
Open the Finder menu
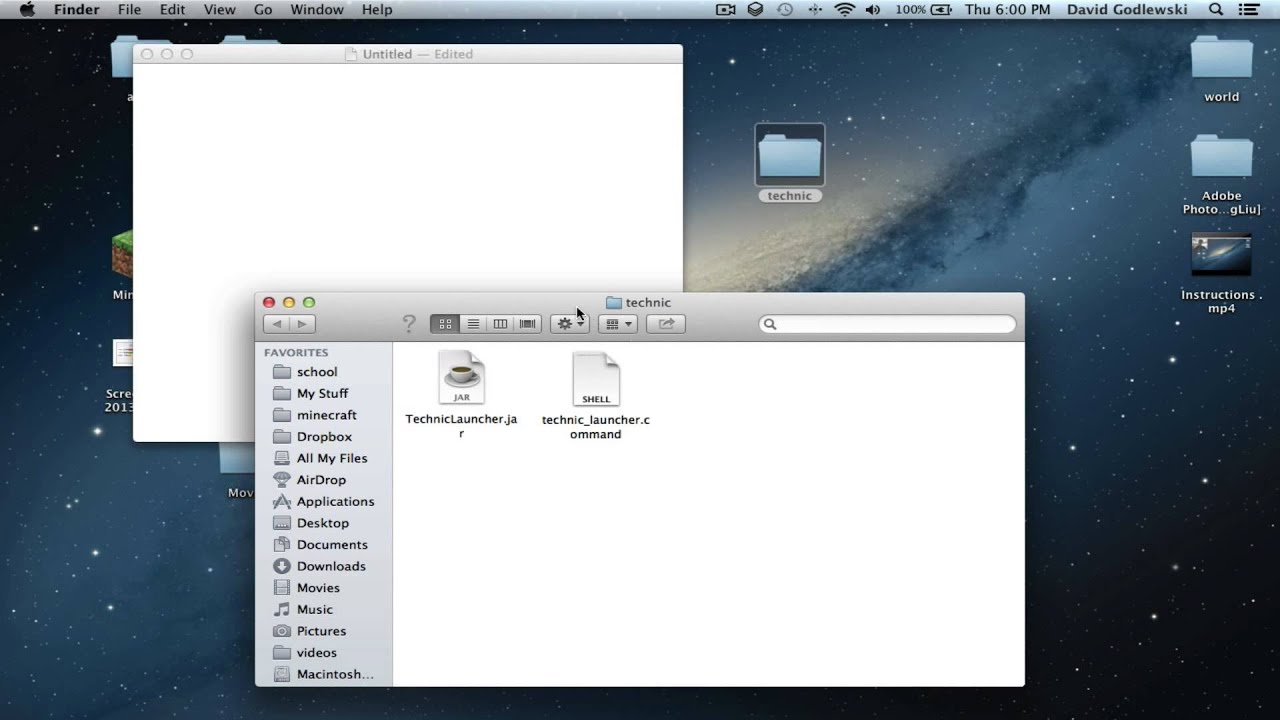pos(76,9)
